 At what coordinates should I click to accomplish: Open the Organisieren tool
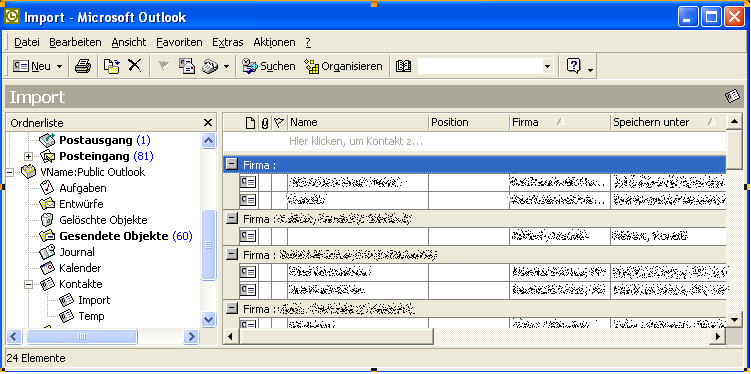point(344,66)
